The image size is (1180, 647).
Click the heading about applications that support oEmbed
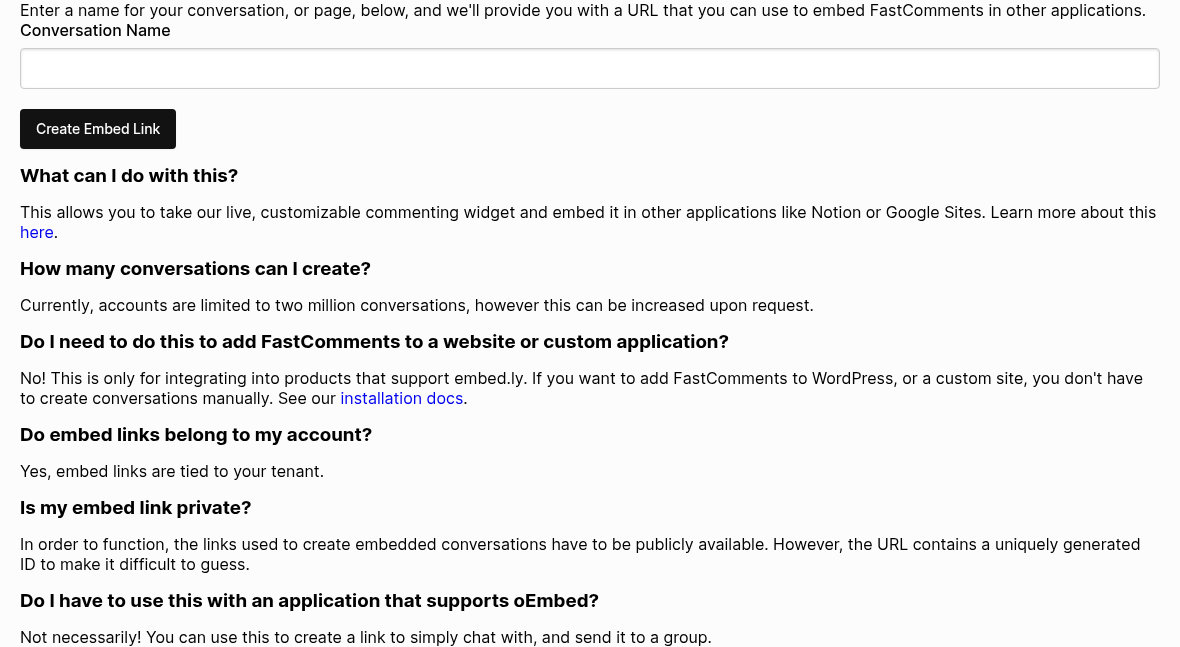309,601
